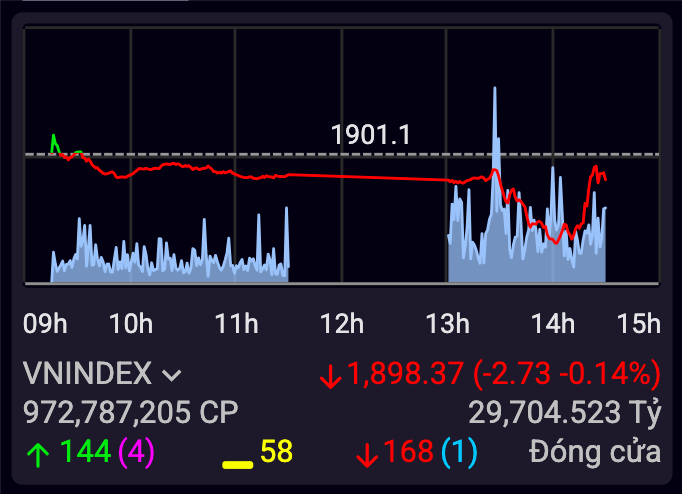Select decliners count 168
The width and height of the screenshot is (682, 494).
408,451
